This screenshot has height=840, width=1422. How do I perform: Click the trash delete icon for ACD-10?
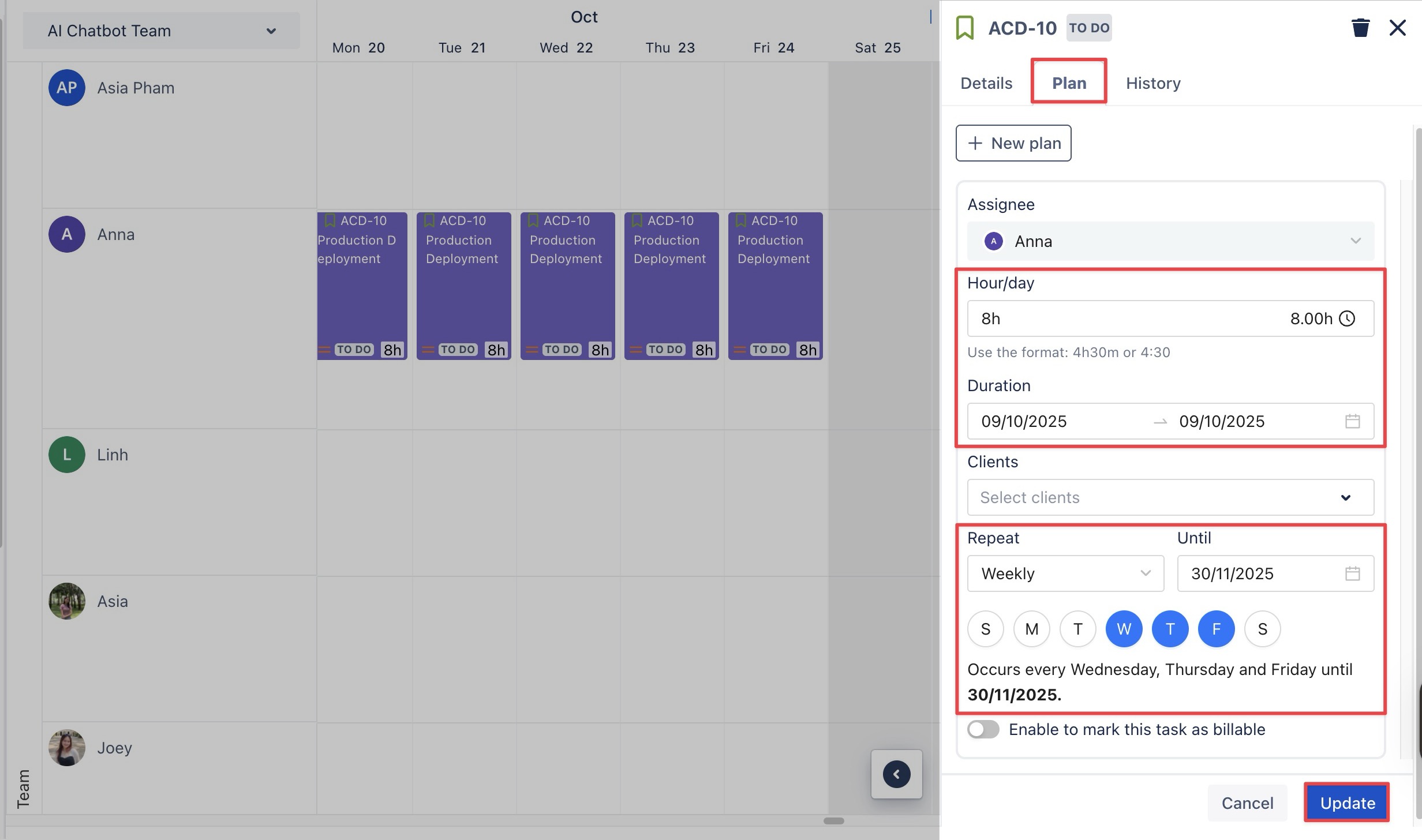[x=1360, y=28]
